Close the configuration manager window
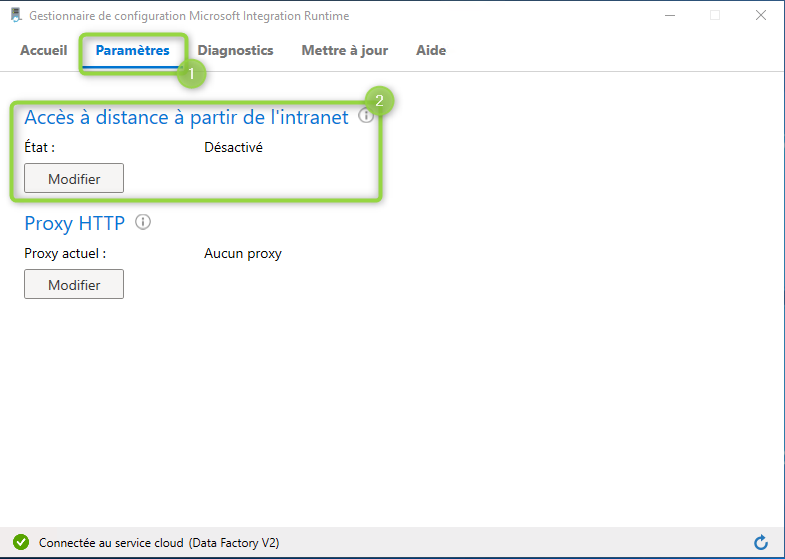Image resolution: width=785 pixels, height=559 pixels. pyautogui.click(x=761, y=16)
